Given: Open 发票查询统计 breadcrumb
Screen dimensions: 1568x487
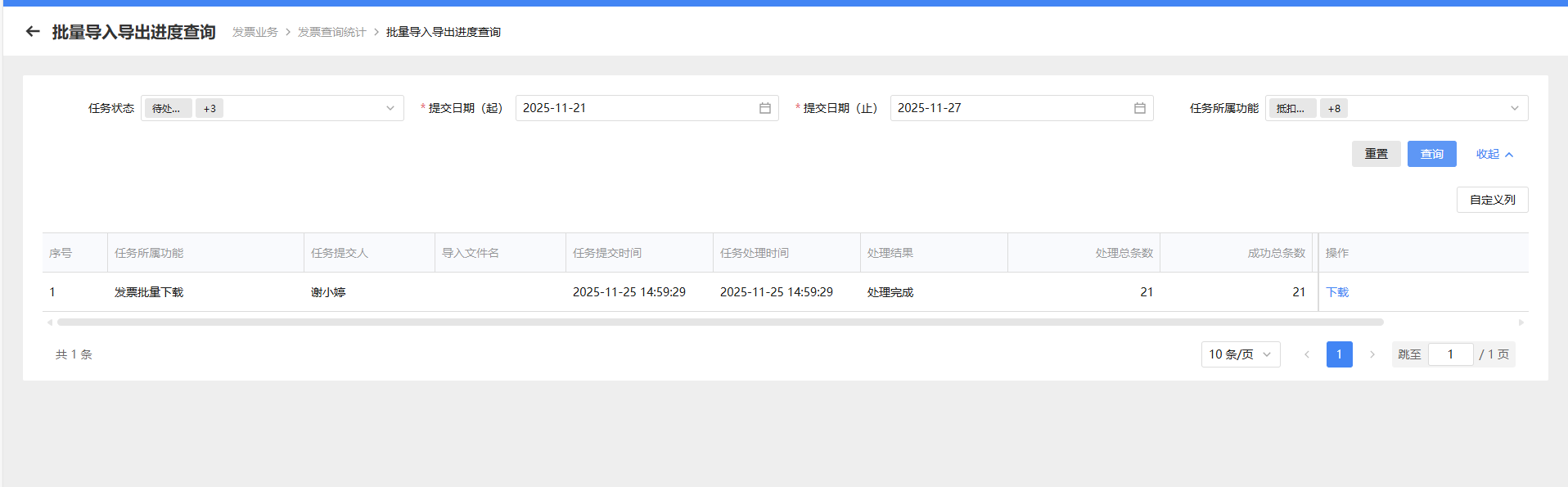Looking at the screenshot, I should (x=331, y=32).
